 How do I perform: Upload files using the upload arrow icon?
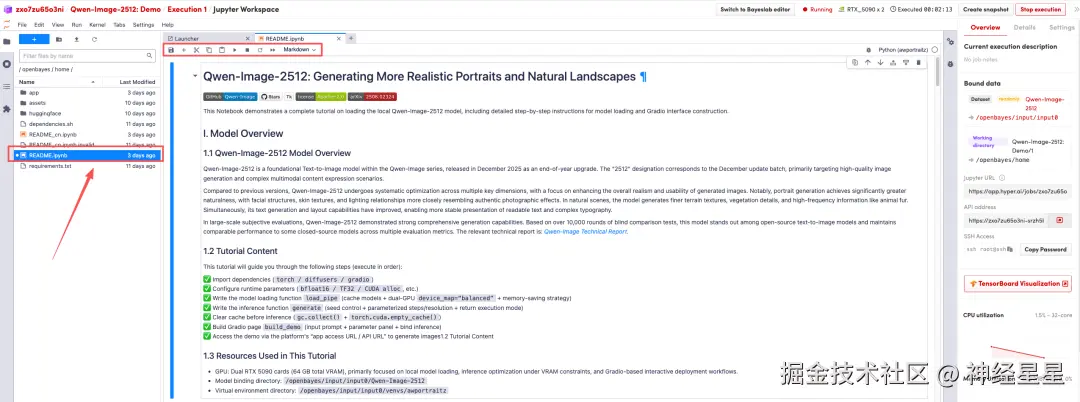[76, 39]
